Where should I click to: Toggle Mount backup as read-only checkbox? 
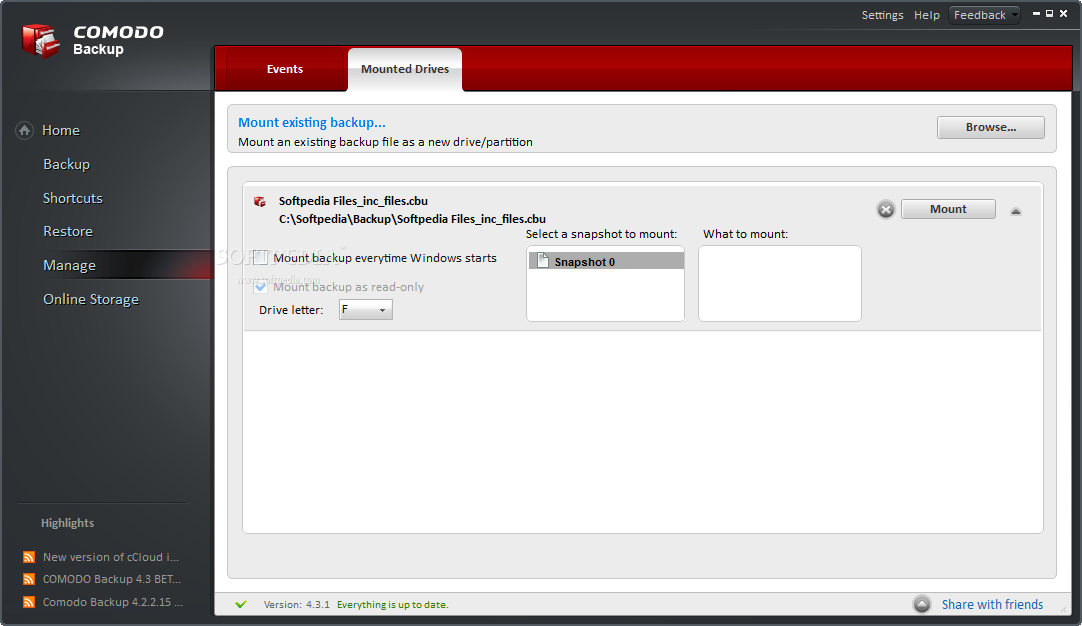point(260,286)
